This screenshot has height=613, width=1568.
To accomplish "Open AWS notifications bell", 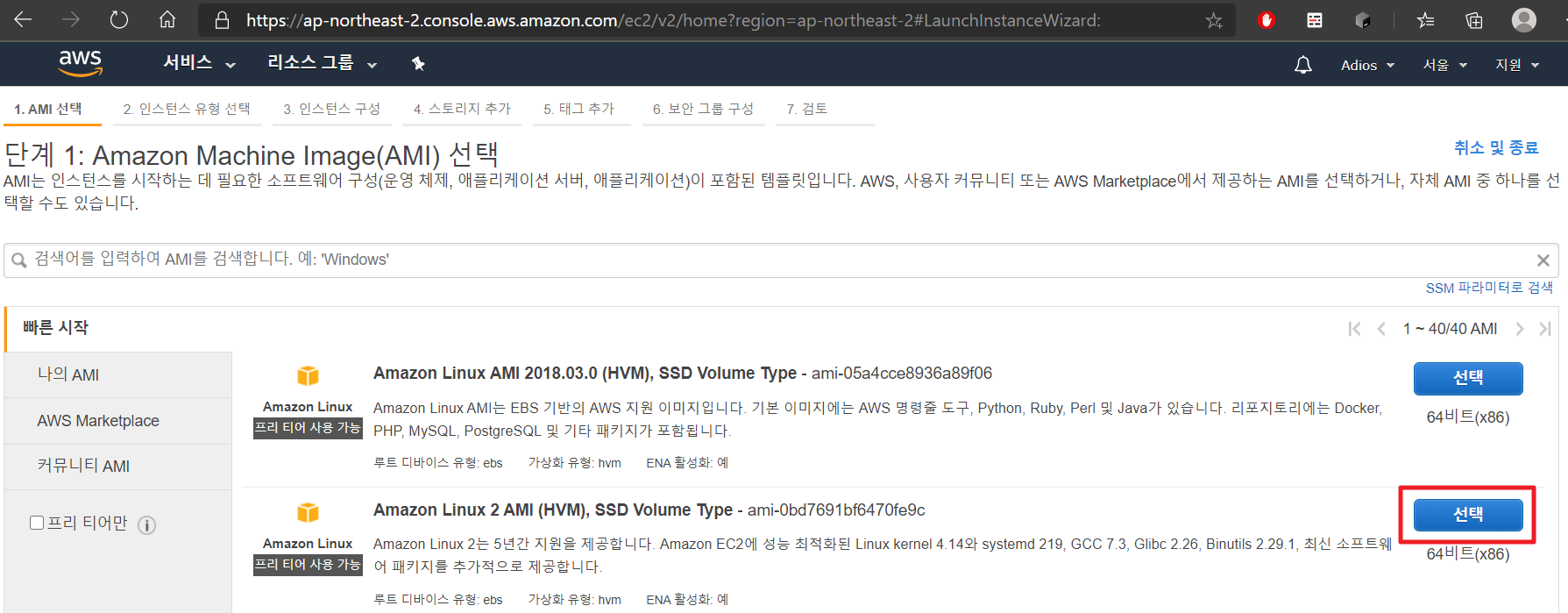I will [x=1303, y=65].
